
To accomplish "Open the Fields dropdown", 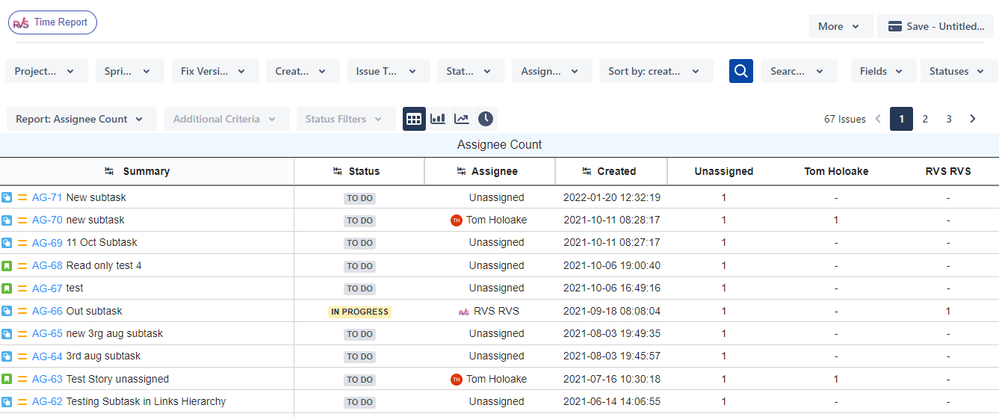I will [884, 71].
